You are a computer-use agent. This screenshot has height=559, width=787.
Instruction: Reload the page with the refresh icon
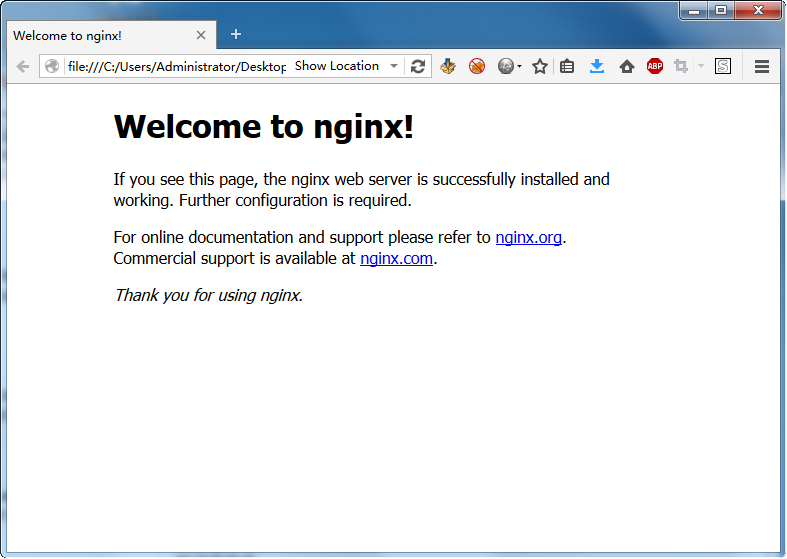418,66
